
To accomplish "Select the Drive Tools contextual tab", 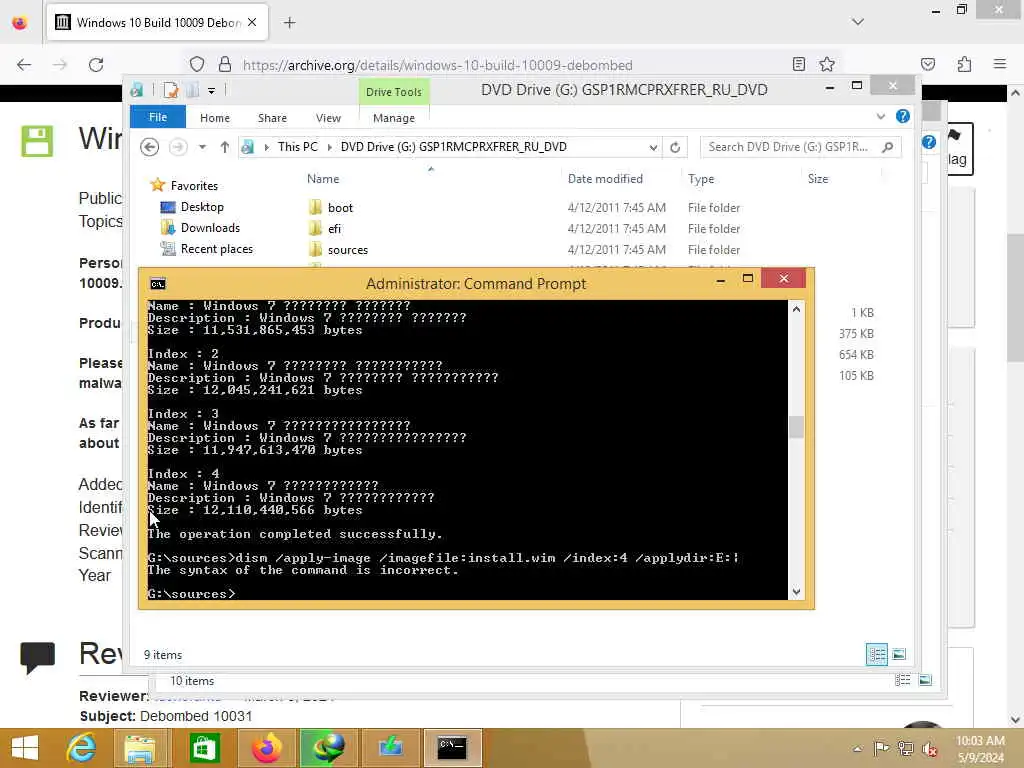I will (394, 92).
